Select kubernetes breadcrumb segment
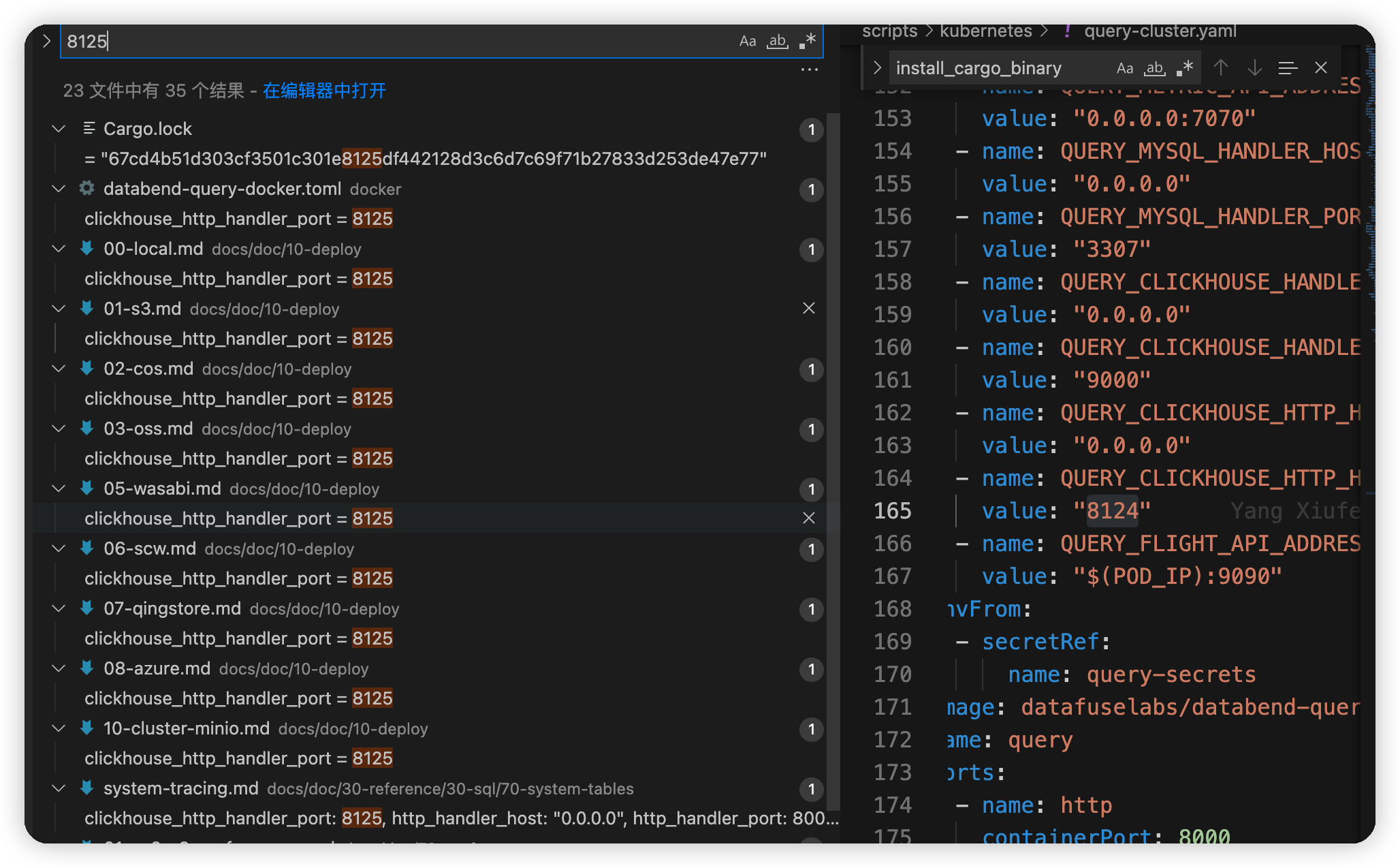The width and height of the screenshot is (1400, 868). [x=986, y=31]
